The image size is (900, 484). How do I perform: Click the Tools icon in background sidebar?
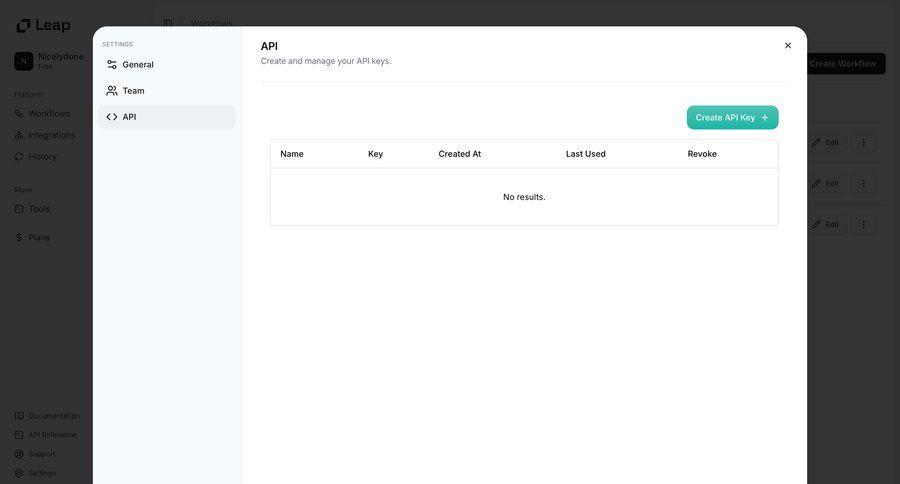click(19, 209)
